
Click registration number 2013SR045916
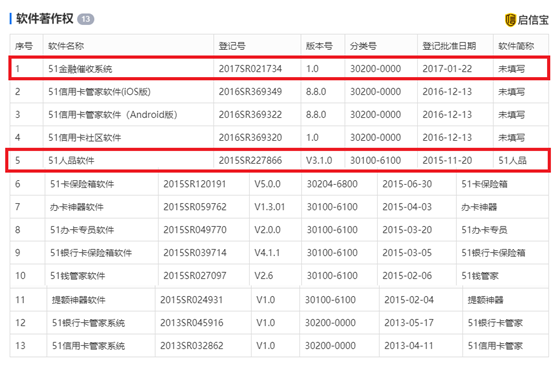pyautogui.click(x=191, y=323)
